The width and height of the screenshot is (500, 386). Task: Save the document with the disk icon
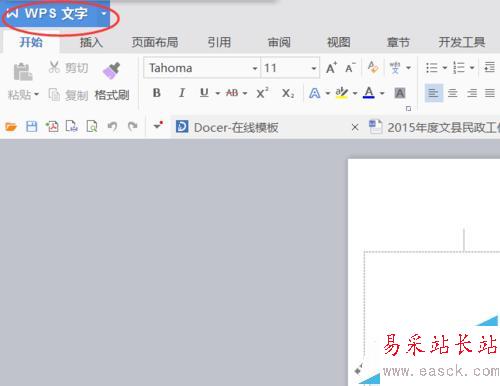coord(32,127)
